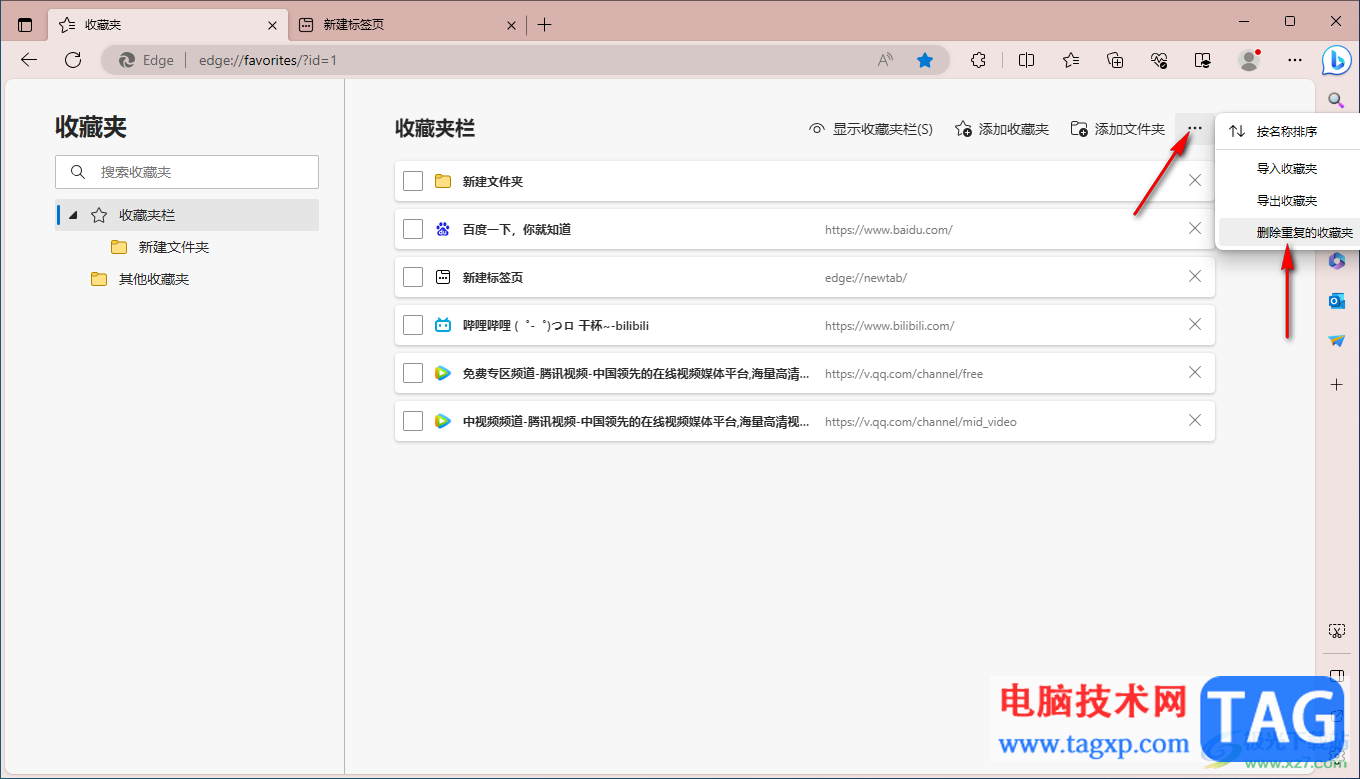
Task: Go back with the back arrow
Action: click(29, 60)
